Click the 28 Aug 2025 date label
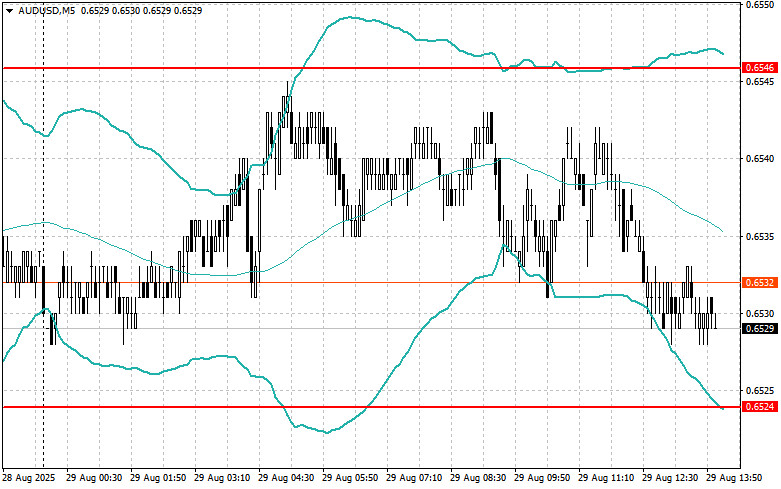The image size is (781, 489). click(29, 478)
